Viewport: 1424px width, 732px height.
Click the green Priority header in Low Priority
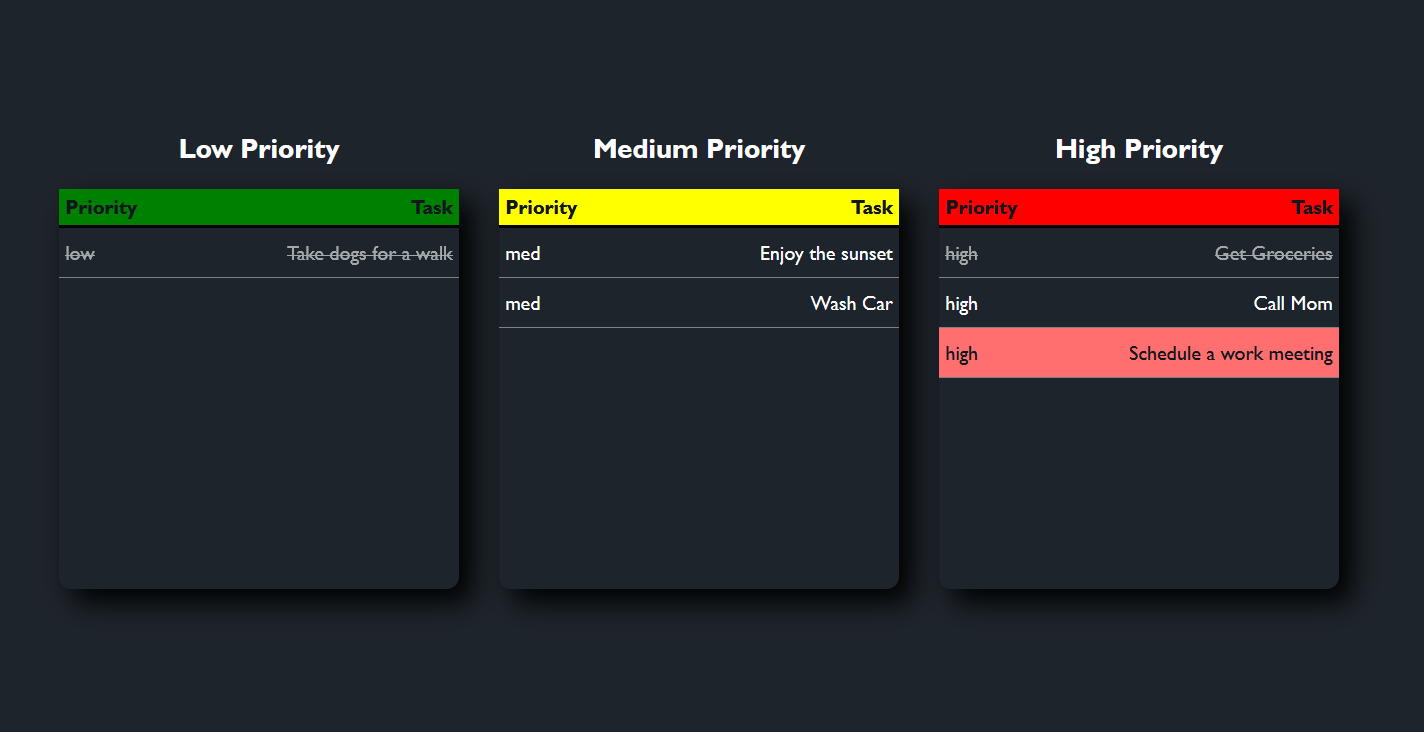point(100,207)
